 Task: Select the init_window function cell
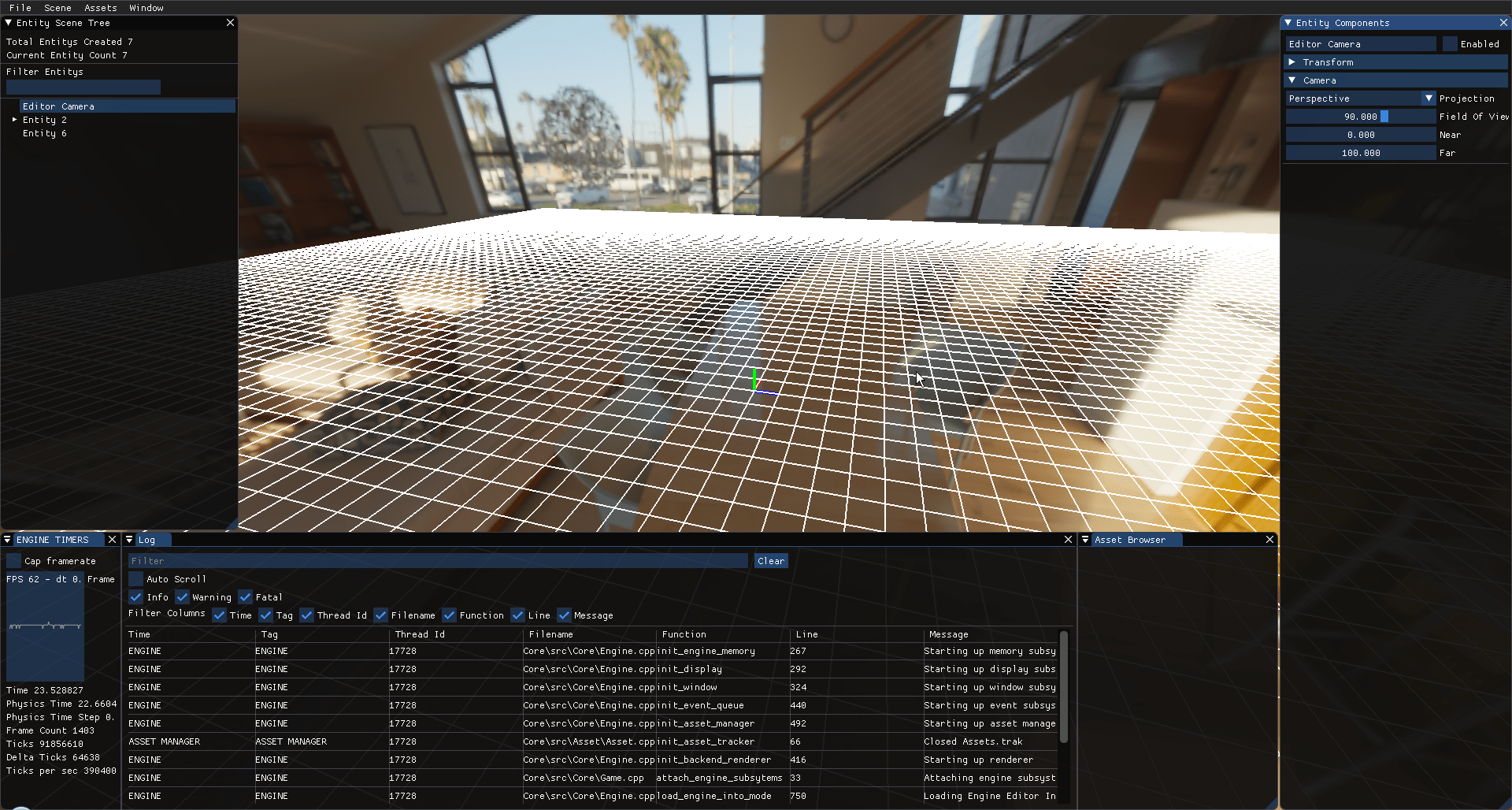[x=687, y=688]
